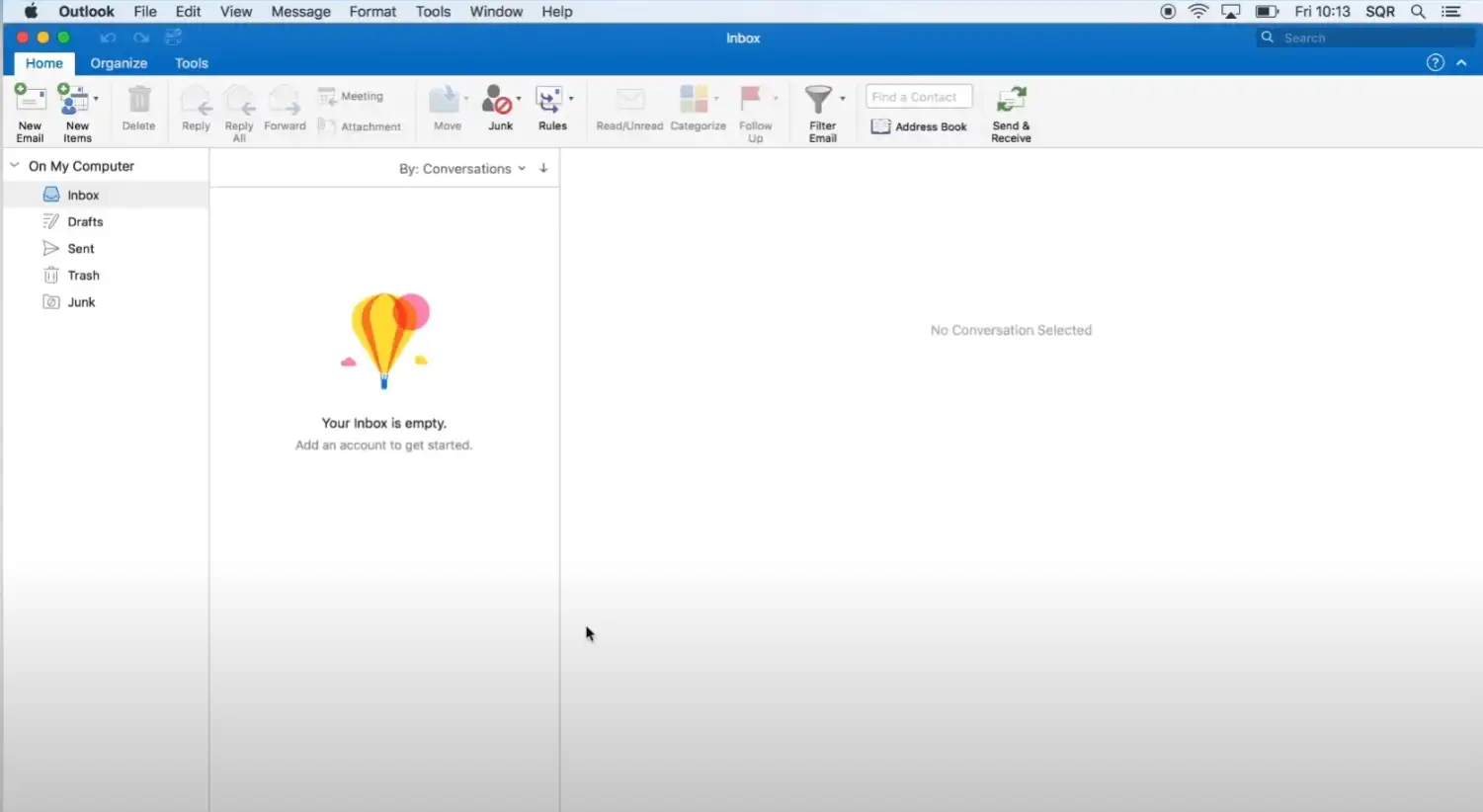
Task: Expand the New Items dropdown arrow
Action: click(x=96, y=99)
